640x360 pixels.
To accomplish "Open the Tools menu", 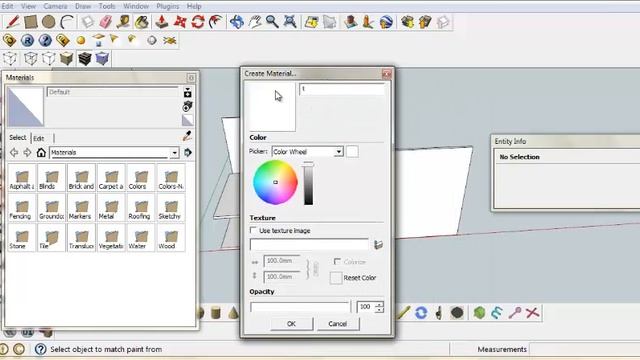I will [x=107, y=6].
